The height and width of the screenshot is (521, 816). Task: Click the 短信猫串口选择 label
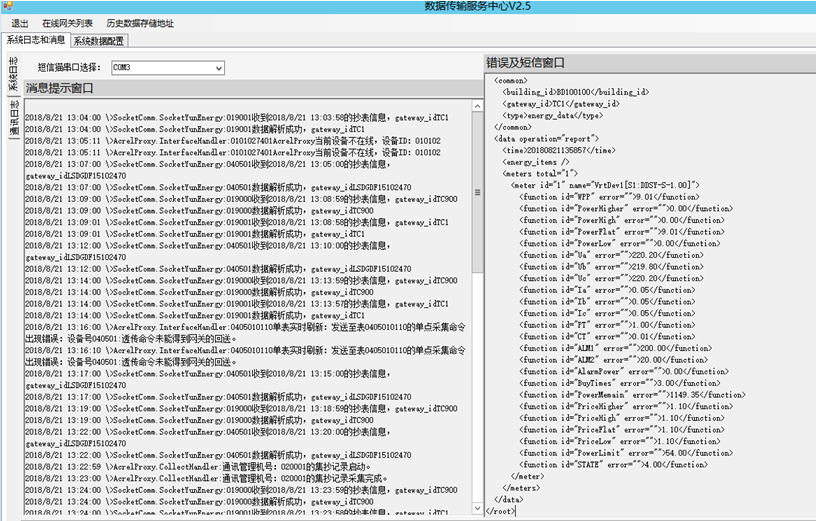[x=69, y=68]
